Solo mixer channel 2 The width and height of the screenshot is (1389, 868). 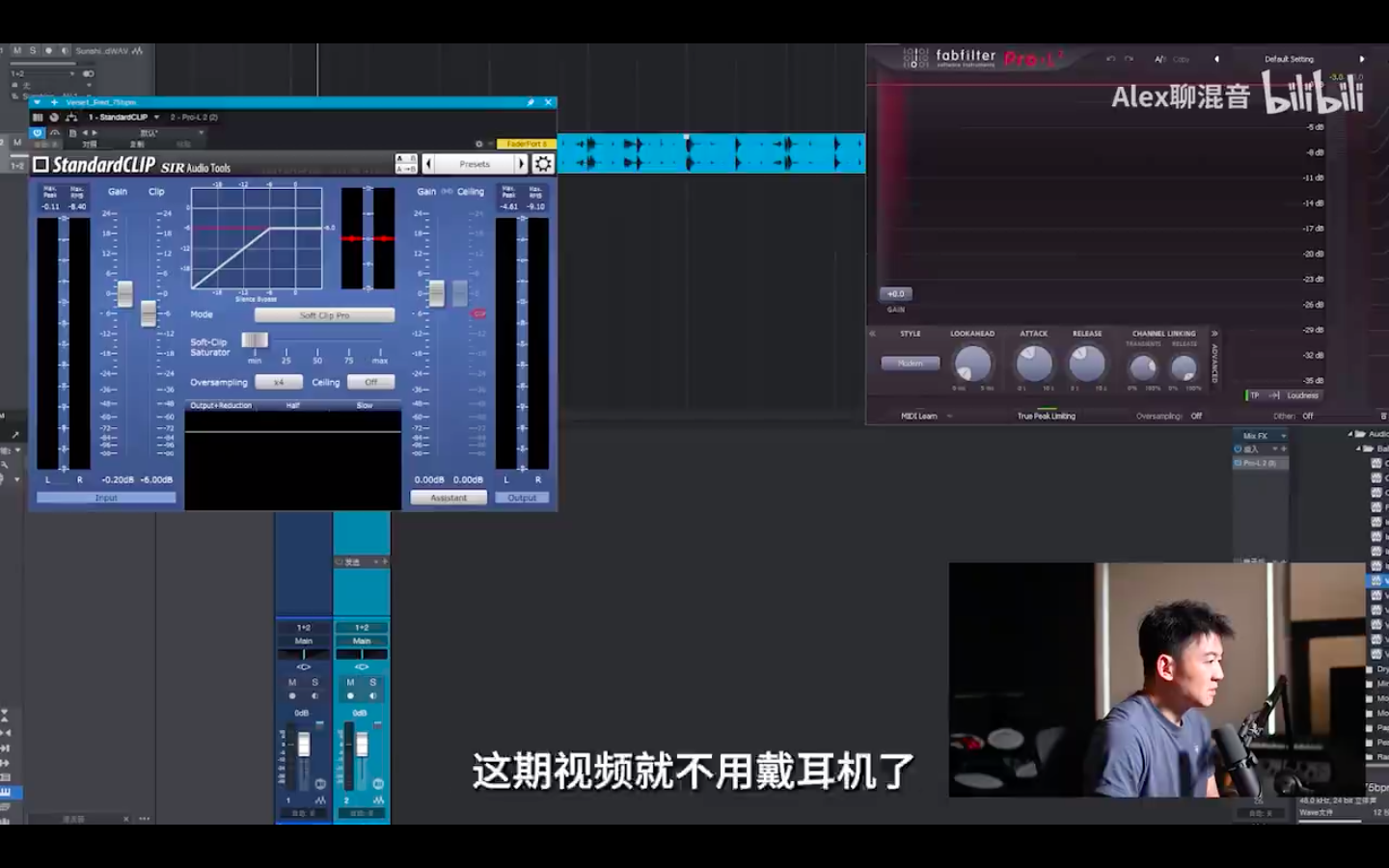(x=372, y=683)
